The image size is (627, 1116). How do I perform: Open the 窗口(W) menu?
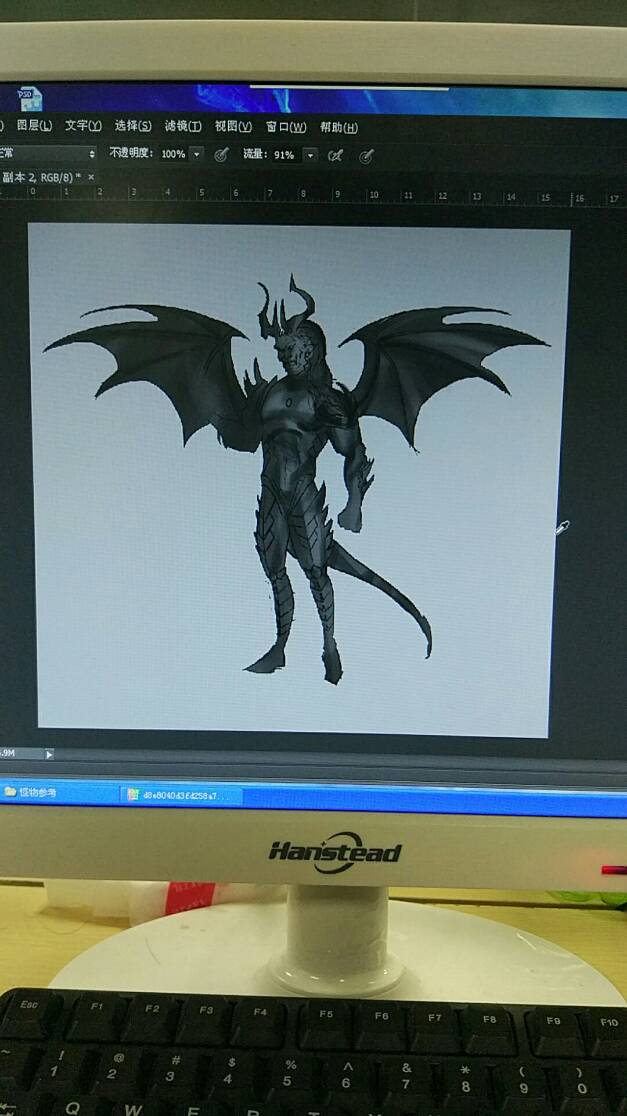[x=286, y=127]
